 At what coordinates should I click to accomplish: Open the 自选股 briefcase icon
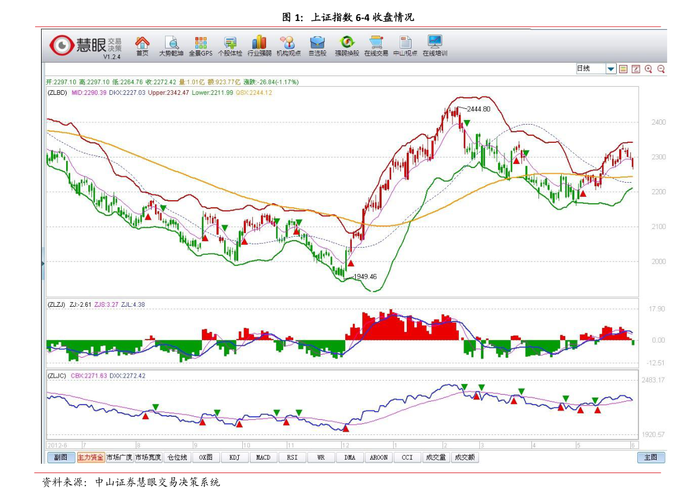click(x=318, y=45)
